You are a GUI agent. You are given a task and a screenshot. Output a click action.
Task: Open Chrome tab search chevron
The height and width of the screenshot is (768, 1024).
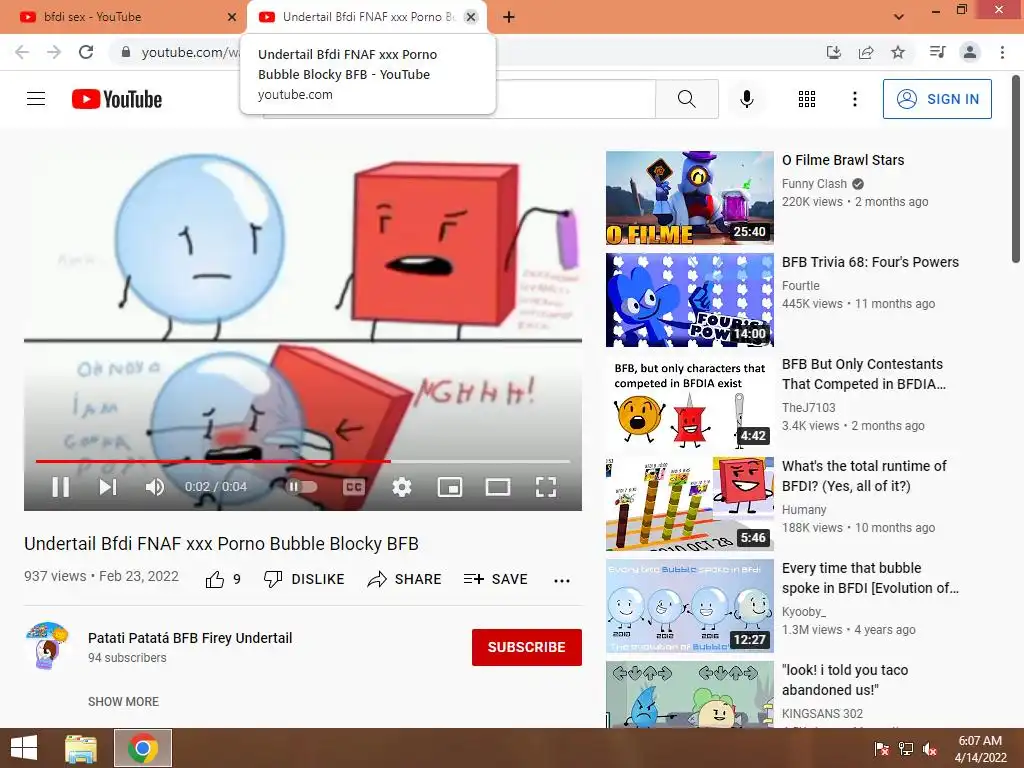click(x=899, y=17)
